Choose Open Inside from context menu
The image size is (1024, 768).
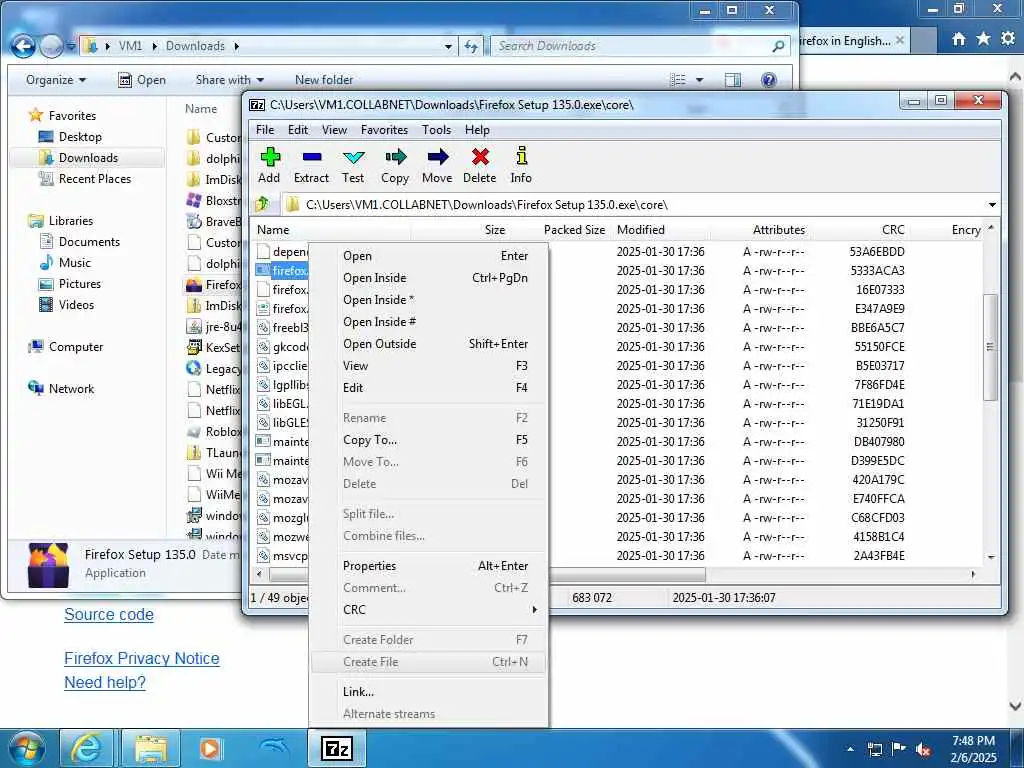(x=375, y=278)
